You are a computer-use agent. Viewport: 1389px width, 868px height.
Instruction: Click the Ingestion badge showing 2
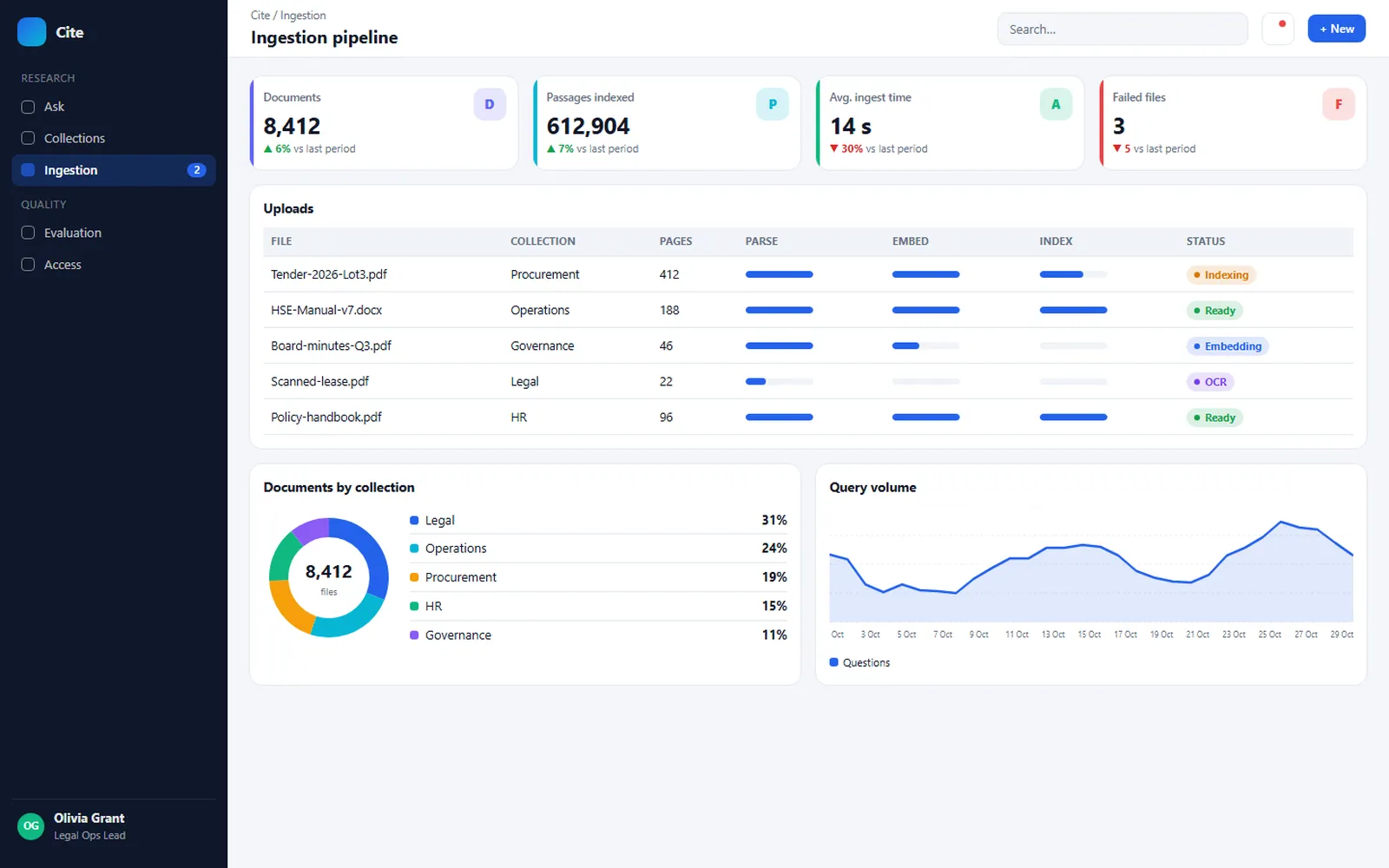197,170
